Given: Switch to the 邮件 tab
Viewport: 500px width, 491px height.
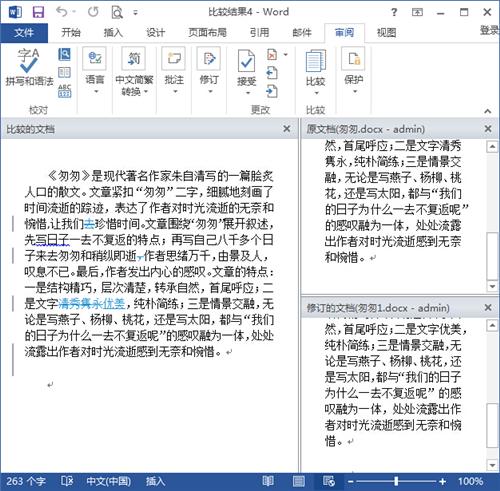Looking at the screenshot, I should (x=302, y=32).
